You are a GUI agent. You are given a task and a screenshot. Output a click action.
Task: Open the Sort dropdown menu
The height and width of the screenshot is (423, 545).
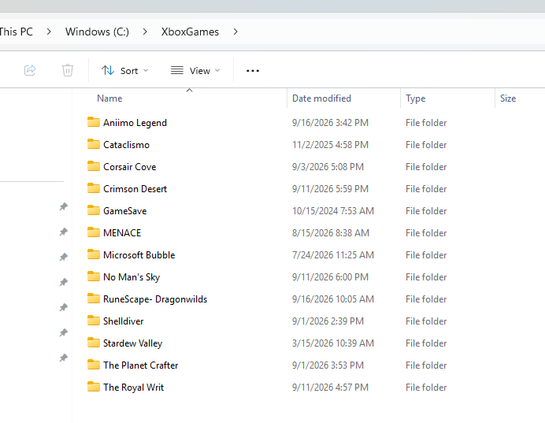click(125, 71)
